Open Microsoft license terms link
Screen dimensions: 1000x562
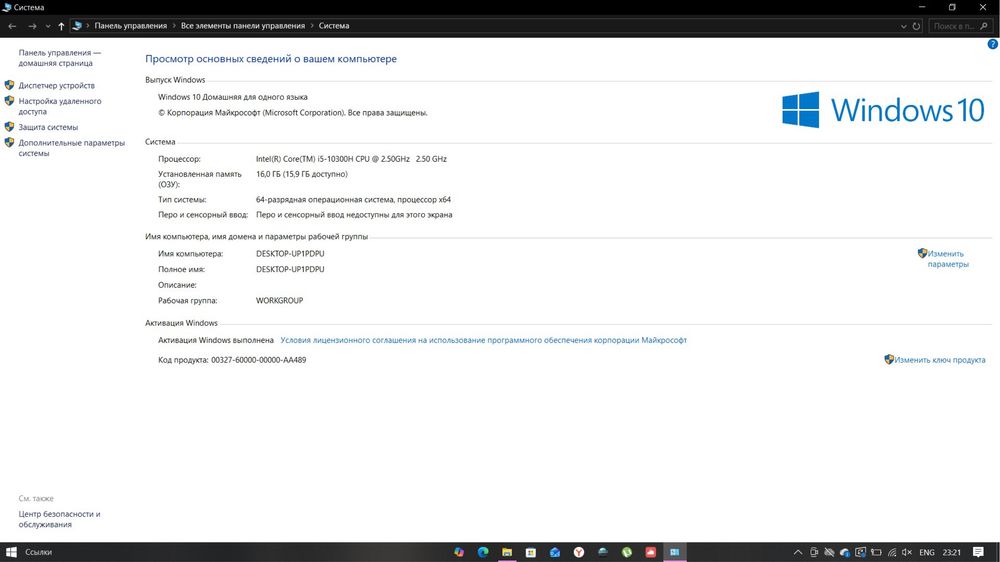pyautogui.click(x=483, y=341)
